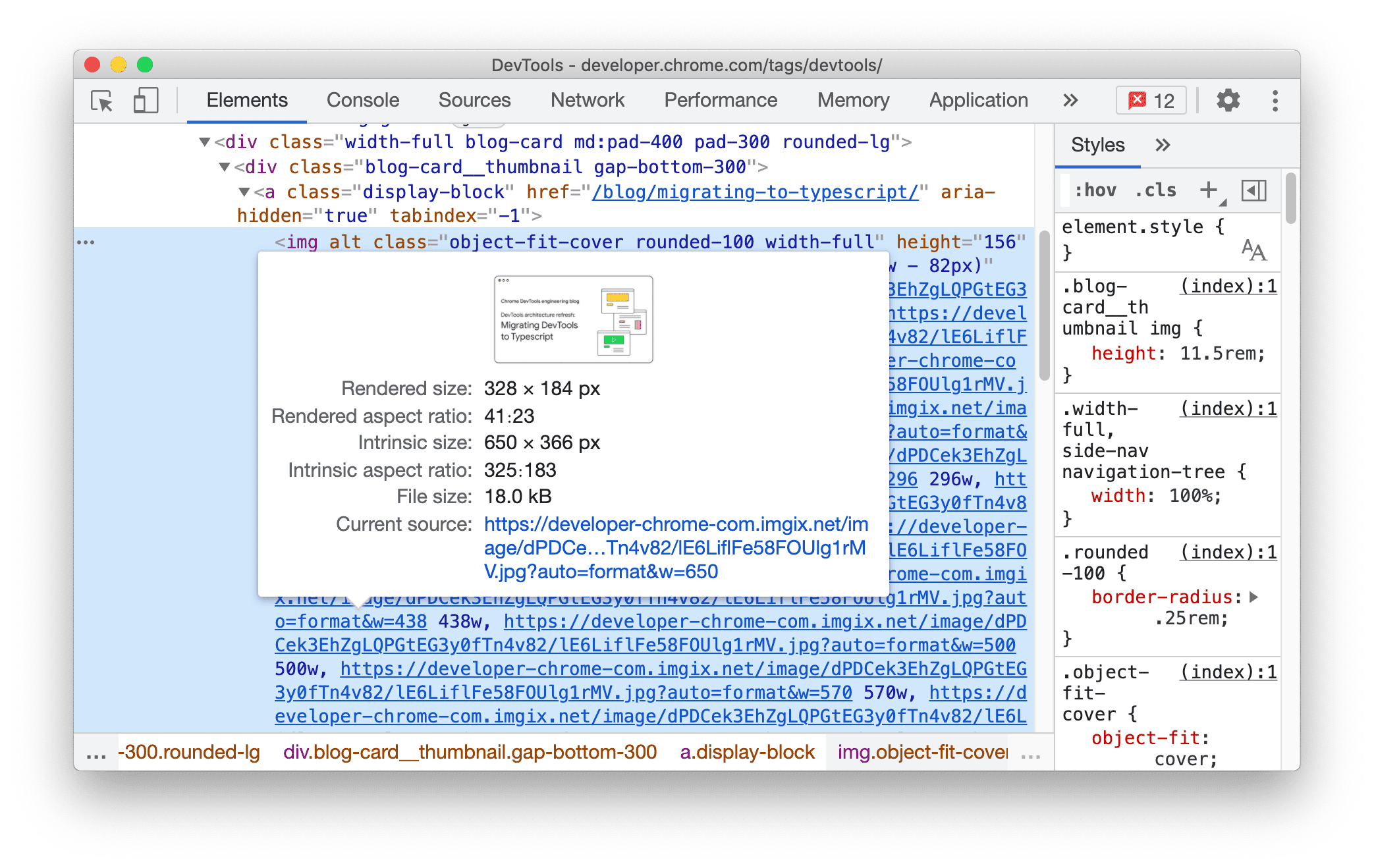Click the DevTools vertical overflow menu
The width and height of the screenshot is (1374, 868).
click(1275, 101)
